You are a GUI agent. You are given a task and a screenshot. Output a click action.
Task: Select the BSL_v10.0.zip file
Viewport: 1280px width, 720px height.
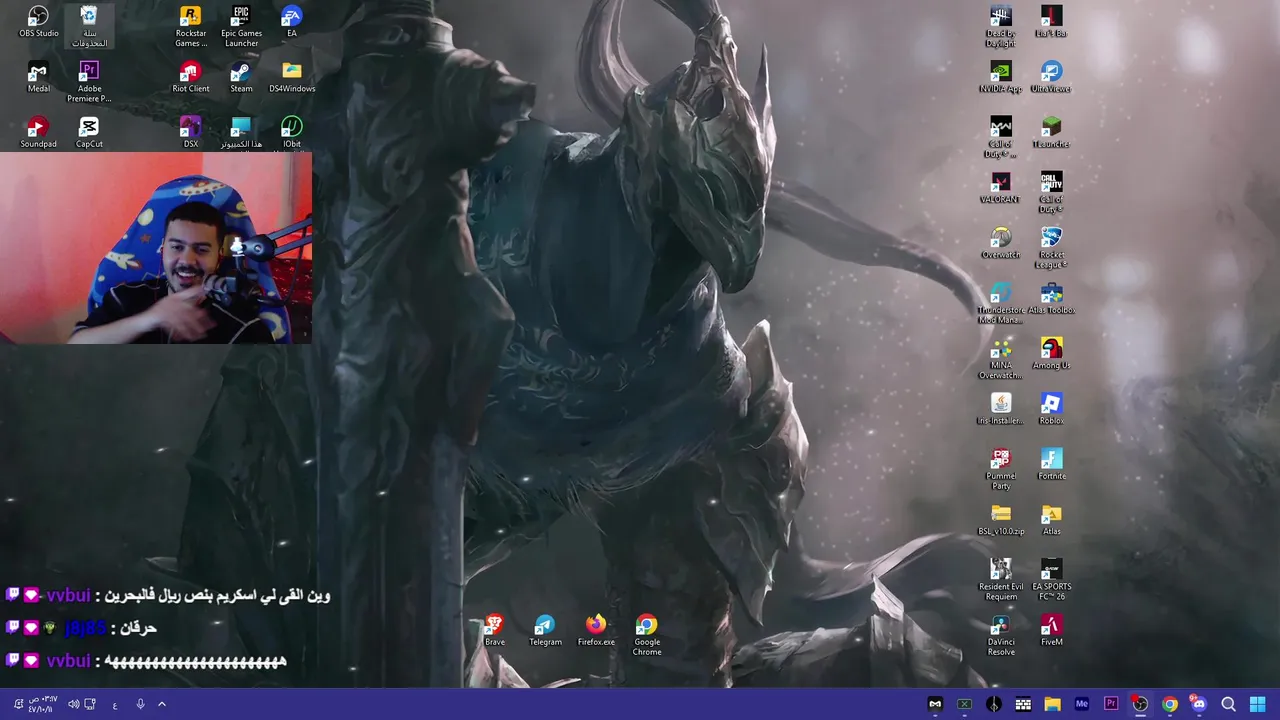(x=1000, y=519)
